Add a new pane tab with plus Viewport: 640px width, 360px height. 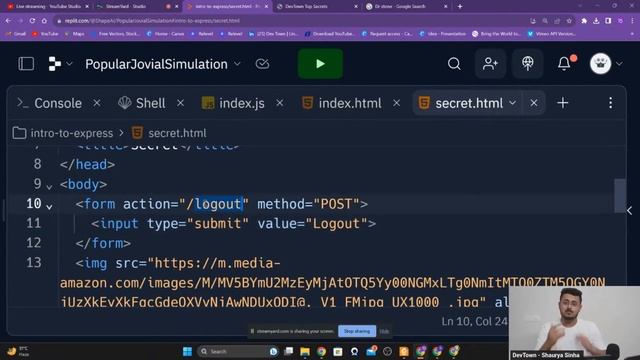(x=563, y=103)
